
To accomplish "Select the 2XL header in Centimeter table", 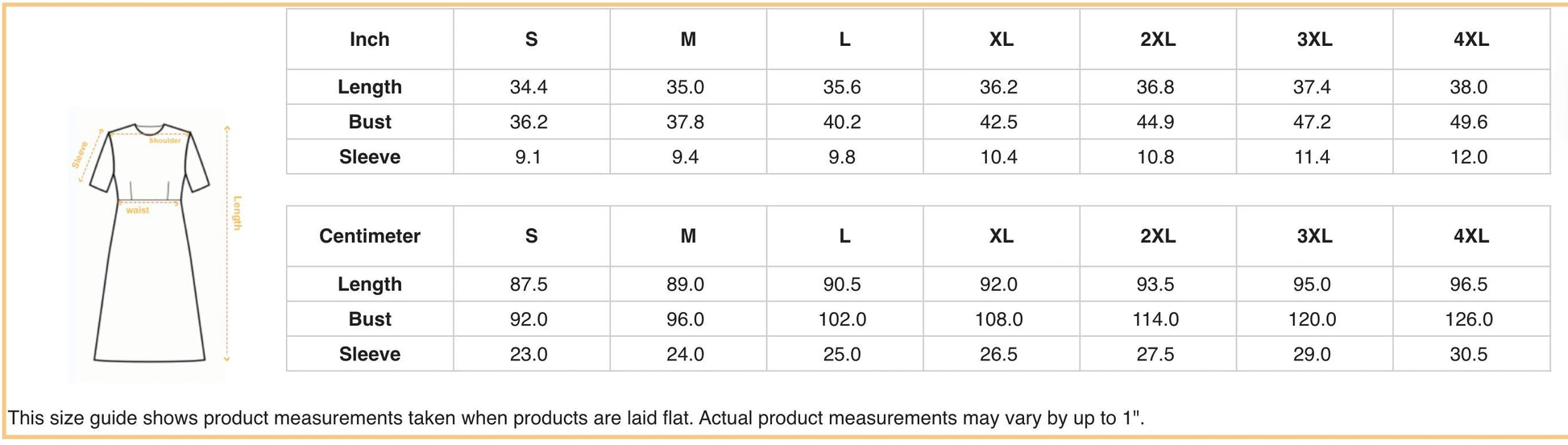I will [1157, 236].
